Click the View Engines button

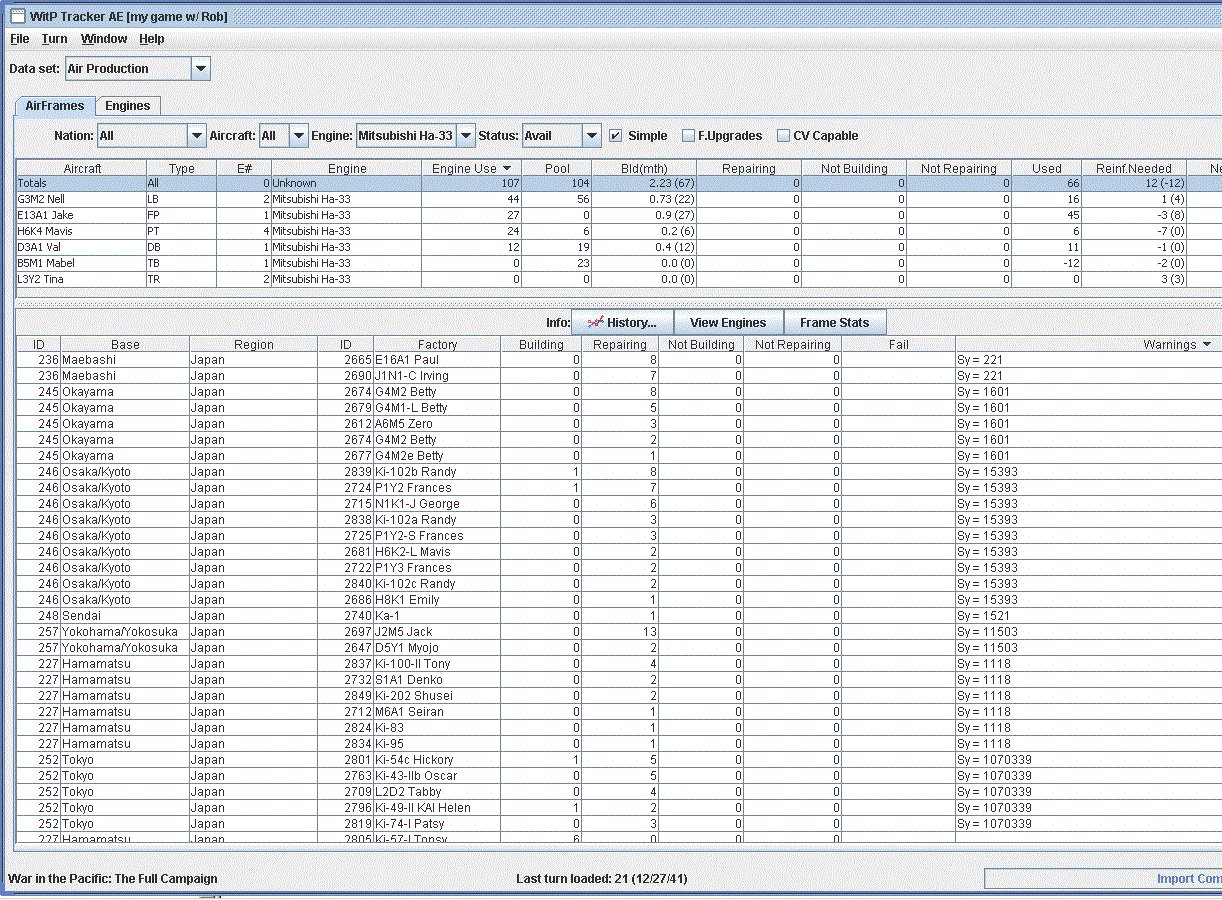[x=728, y=323]
